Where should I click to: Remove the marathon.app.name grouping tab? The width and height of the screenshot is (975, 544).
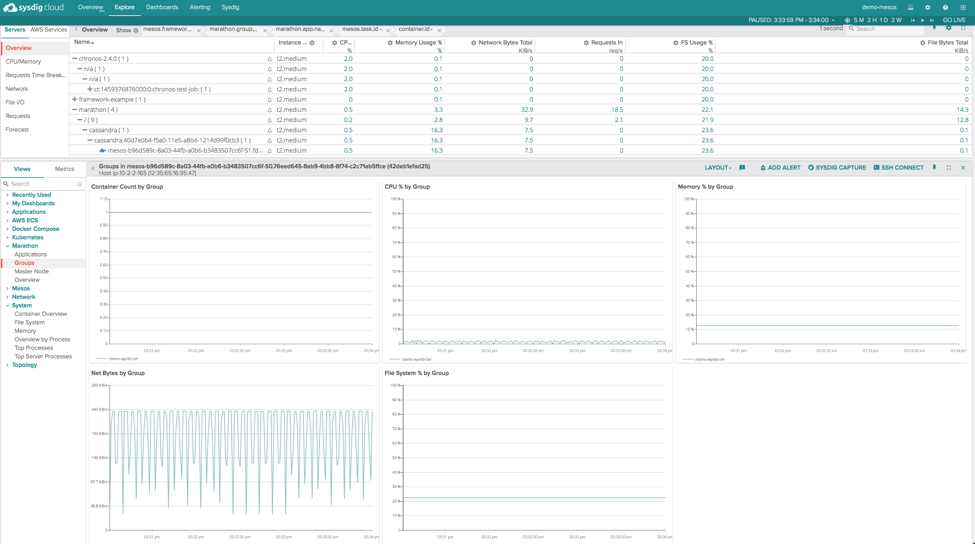click(x=331, y=30)
